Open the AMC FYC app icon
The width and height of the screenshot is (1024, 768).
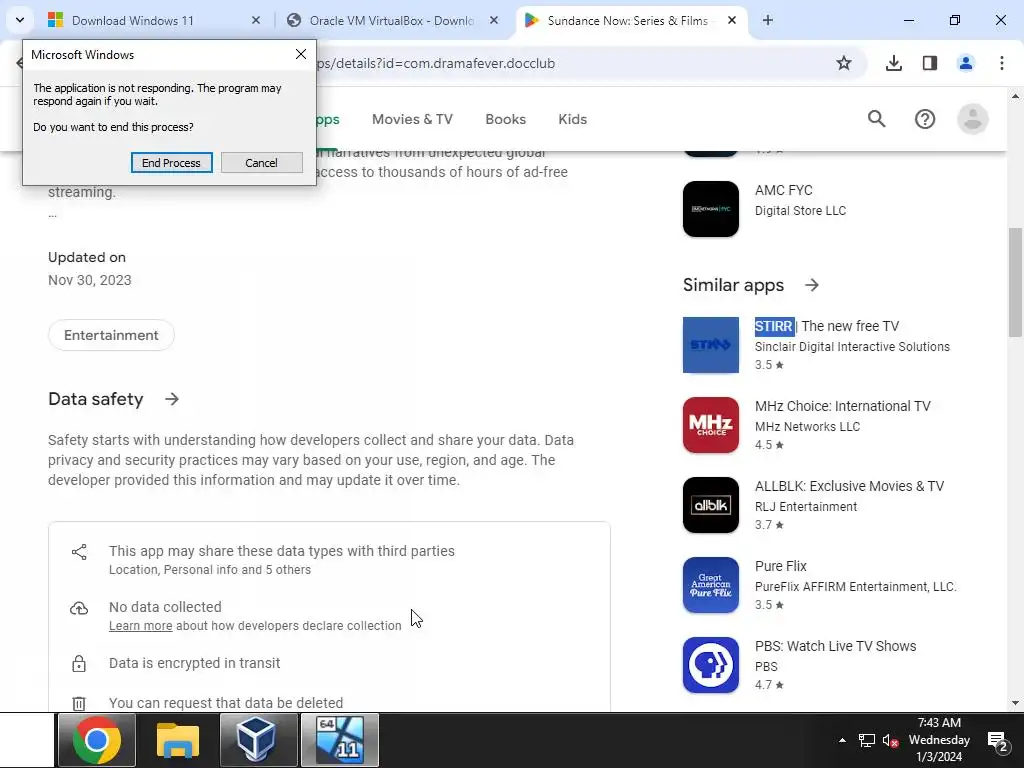711,209
